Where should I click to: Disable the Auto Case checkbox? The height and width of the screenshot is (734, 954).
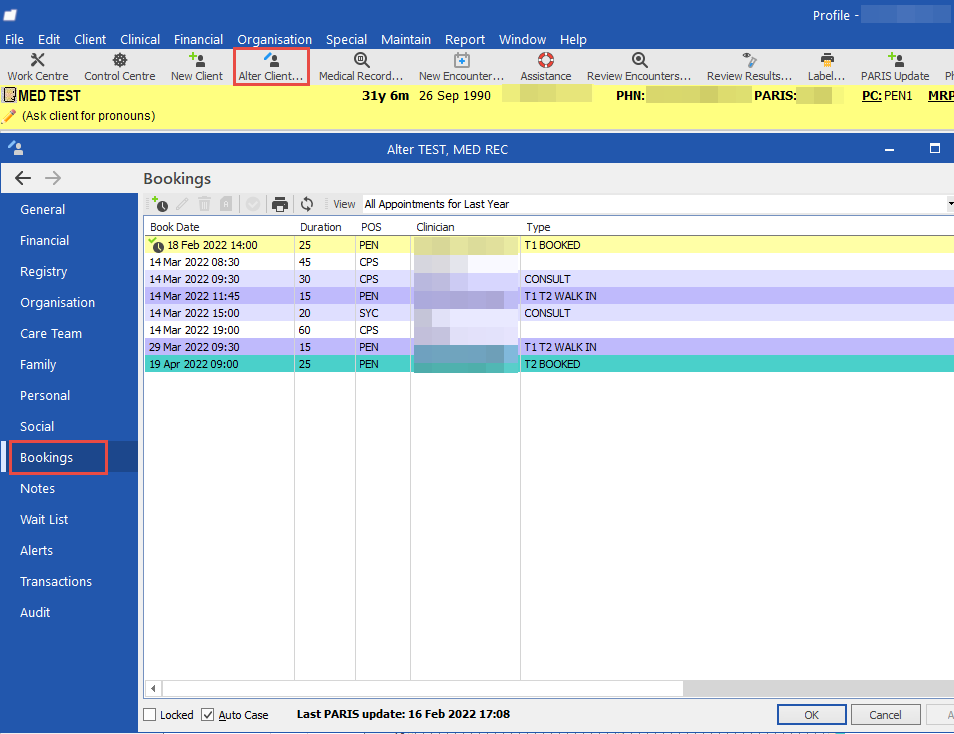pyautogui.click(x=207, y=714)
